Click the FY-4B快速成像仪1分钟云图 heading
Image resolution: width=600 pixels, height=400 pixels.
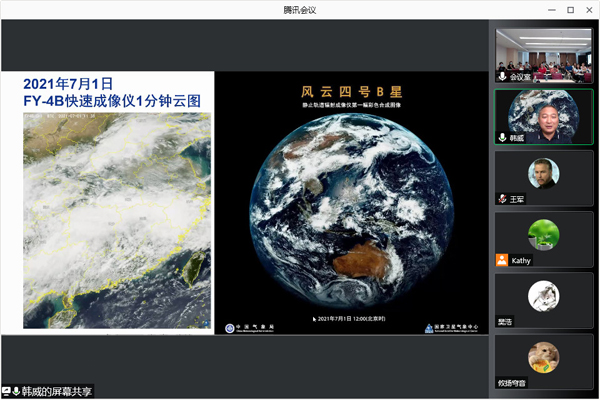[112, 101]
